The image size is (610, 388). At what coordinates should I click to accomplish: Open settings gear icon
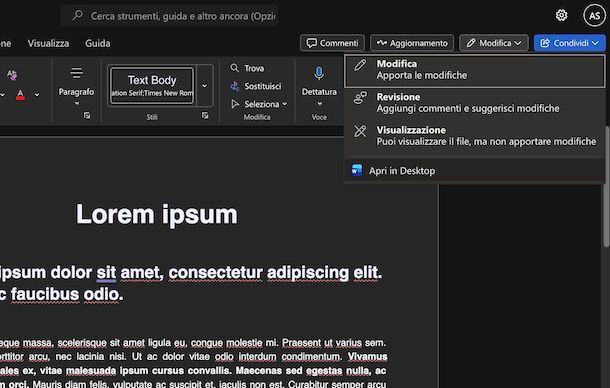point(561,15)
